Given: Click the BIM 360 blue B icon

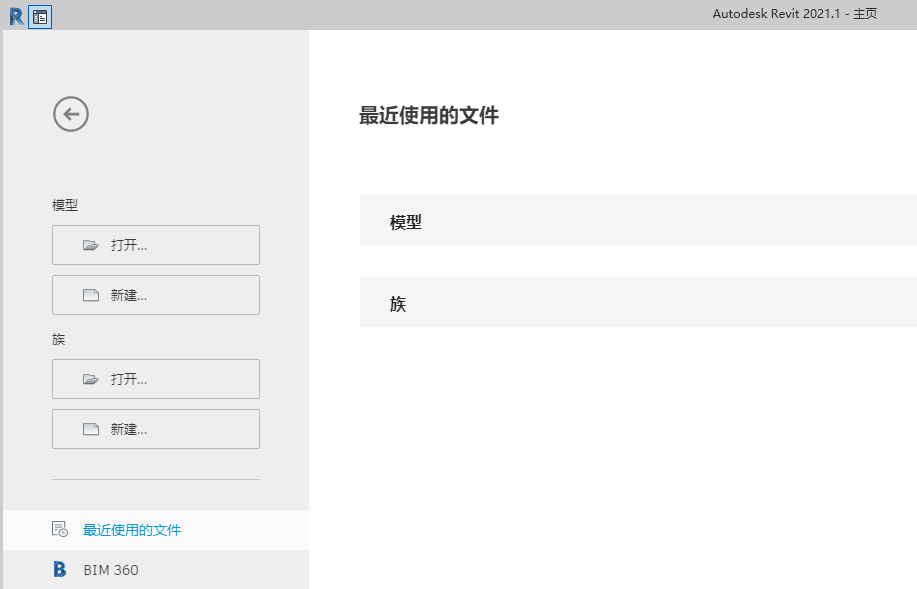Looking at the screenshot, I should [x=60, y=569].
